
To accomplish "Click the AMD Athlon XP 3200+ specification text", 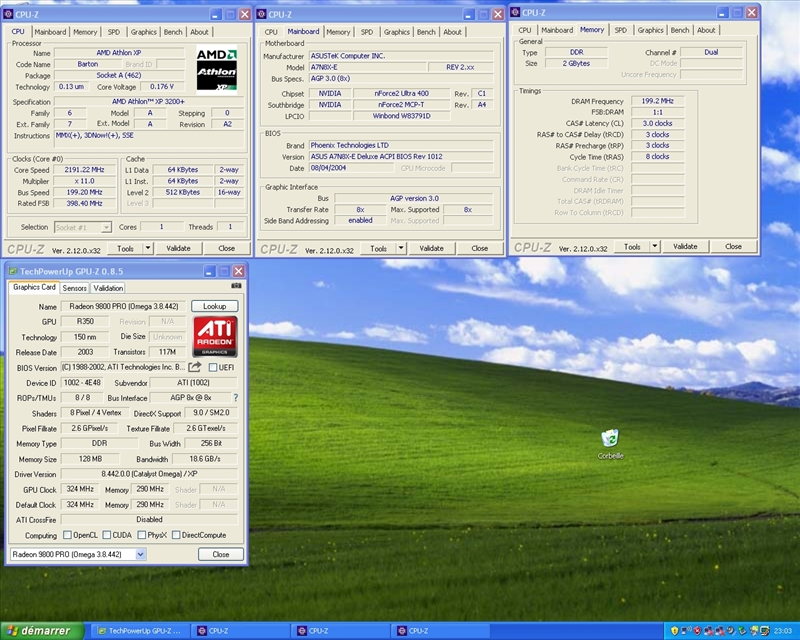I will click(x=148, y=102).
